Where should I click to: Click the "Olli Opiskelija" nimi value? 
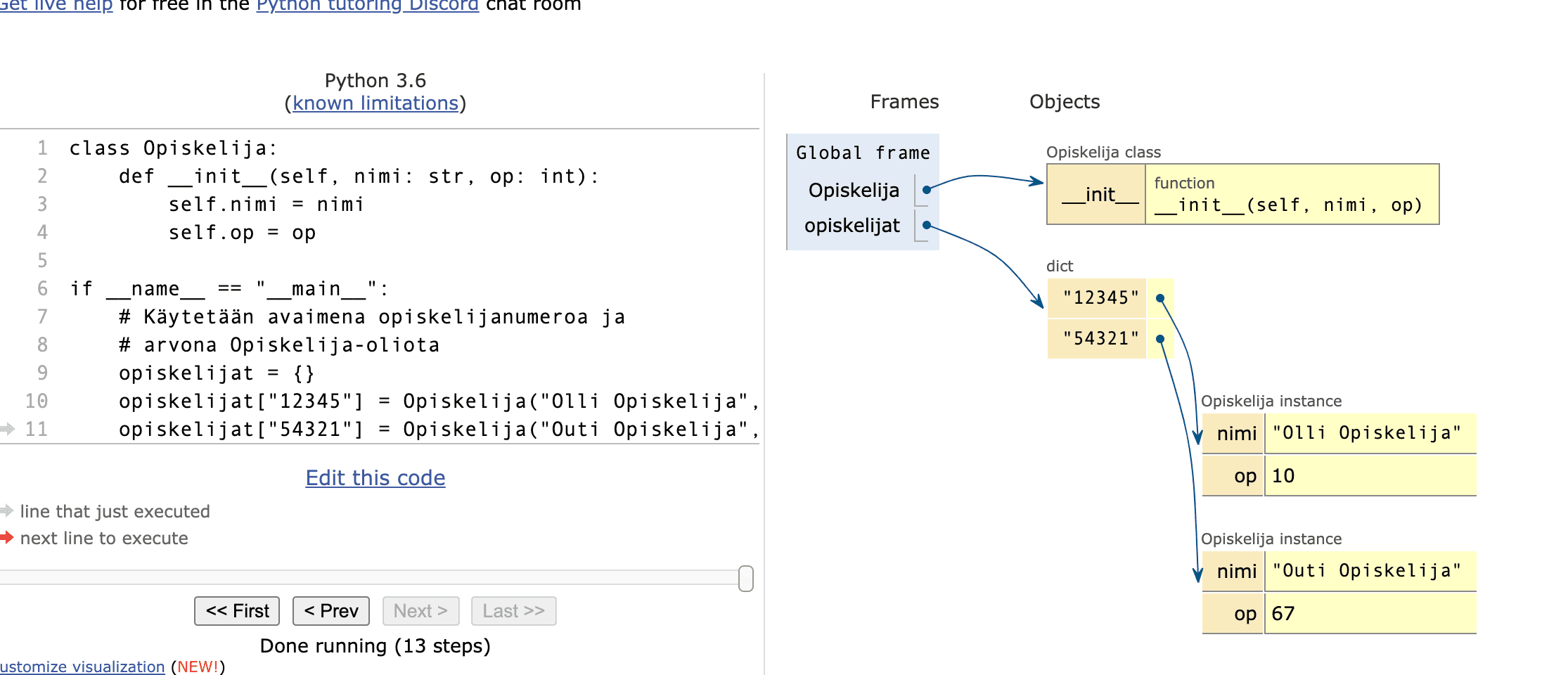point(1366,433)
